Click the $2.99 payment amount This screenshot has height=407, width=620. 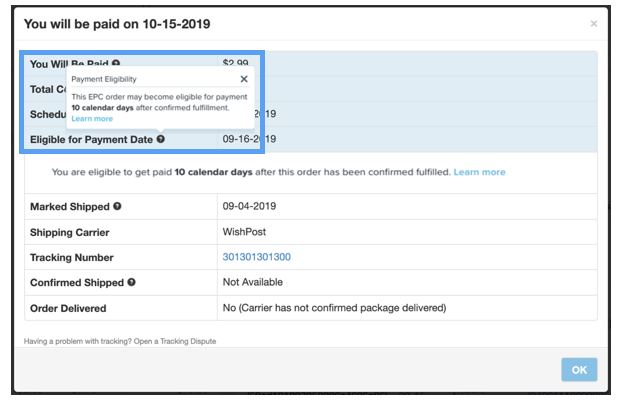[x=236, y=64]
